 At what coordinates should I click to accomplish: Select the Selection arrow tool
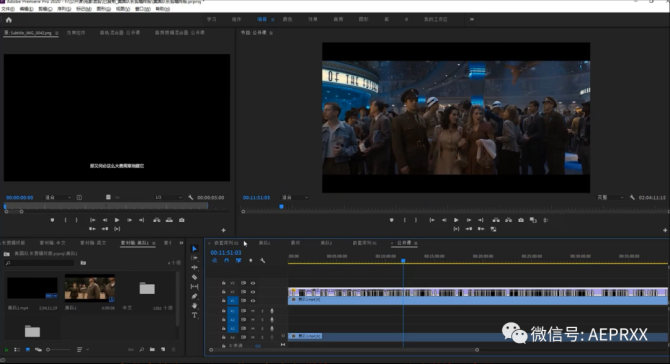point(194,249)
